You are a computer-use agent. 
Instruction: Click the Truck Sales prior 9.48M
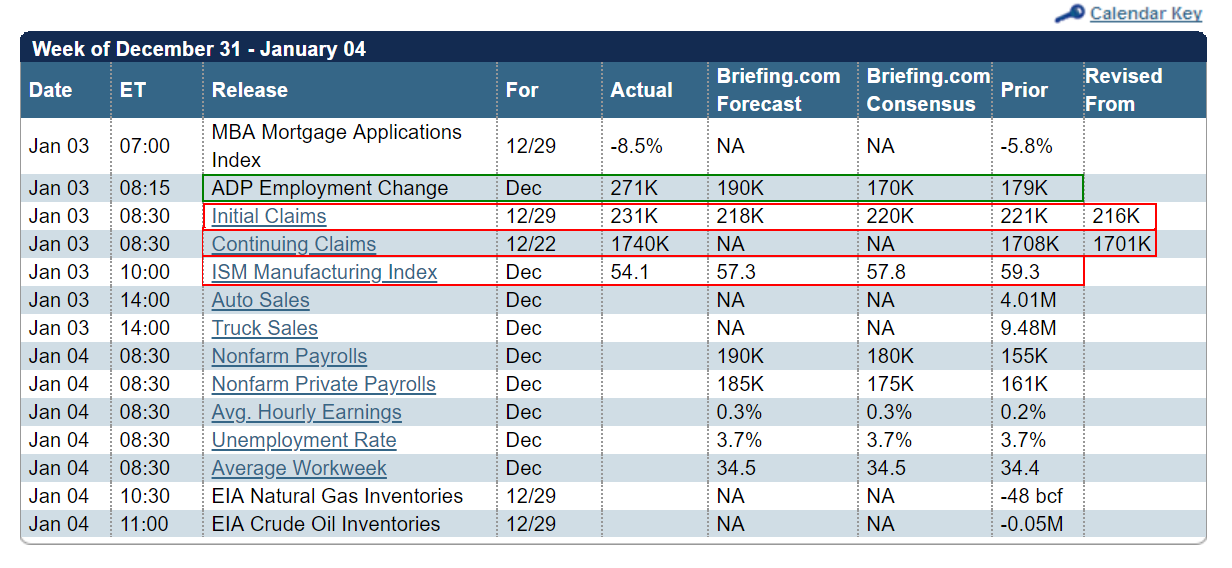point(1029,328)
